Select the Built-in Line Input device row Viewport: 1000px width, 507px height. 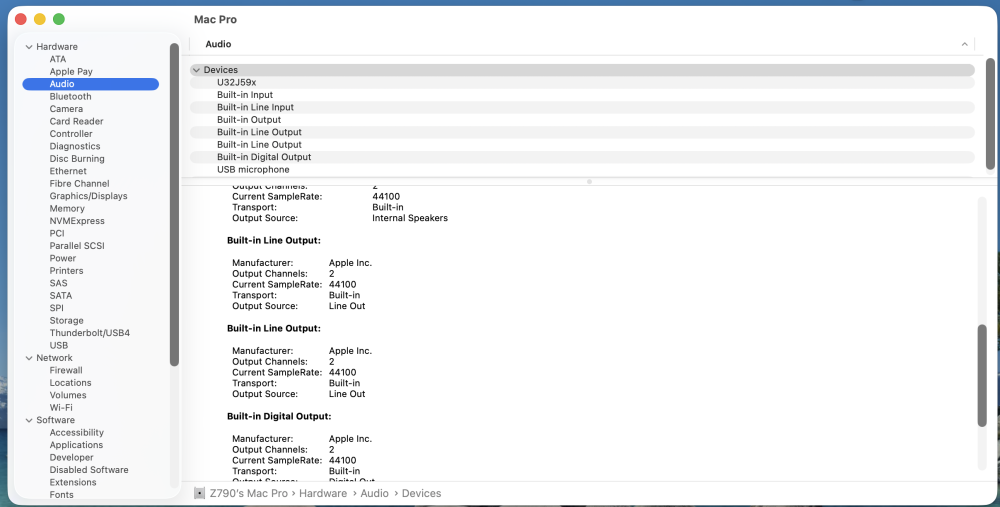582,107
